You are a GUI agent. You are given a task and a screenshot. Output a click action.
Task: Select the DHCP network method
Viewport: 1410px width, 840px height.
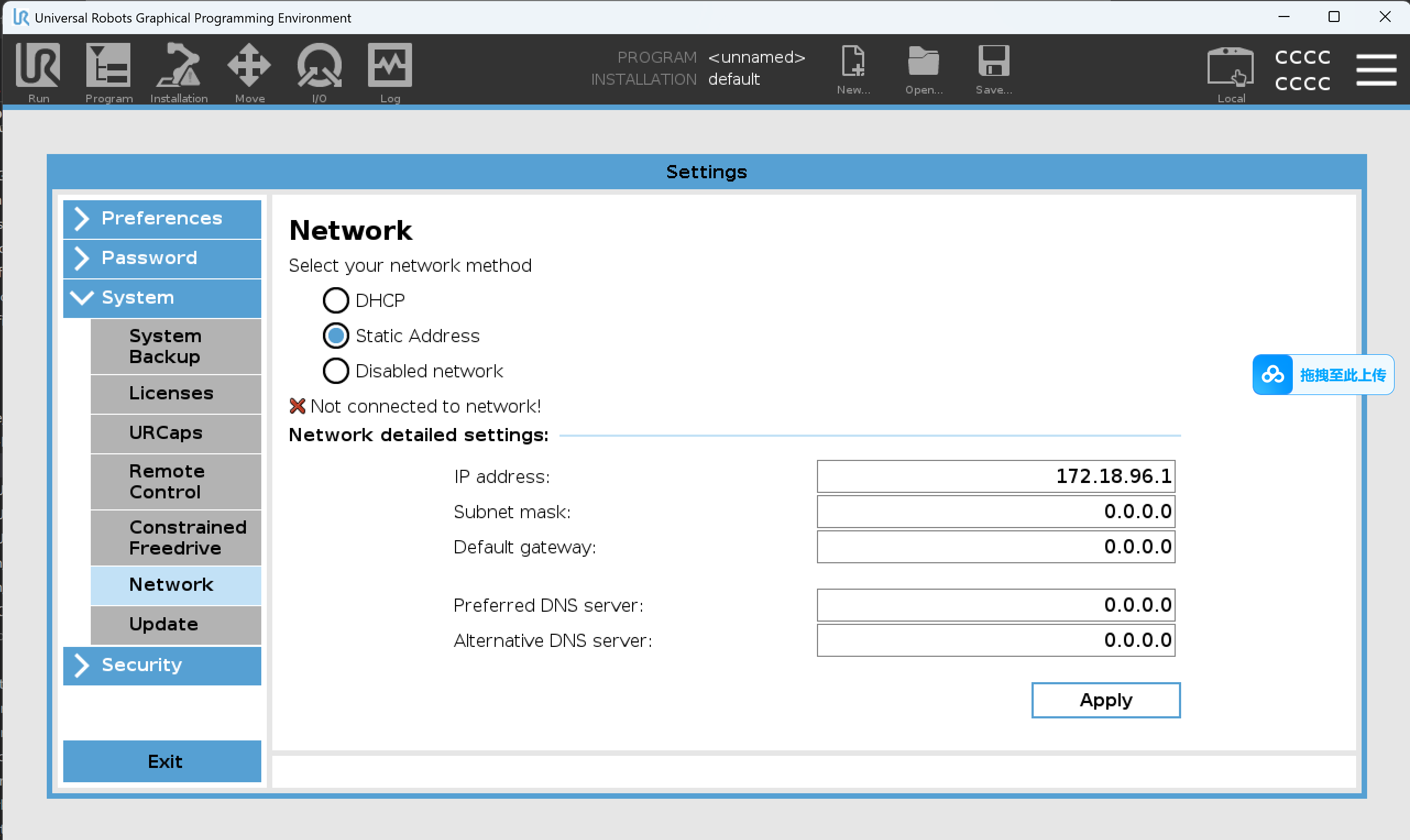point(336,300)
